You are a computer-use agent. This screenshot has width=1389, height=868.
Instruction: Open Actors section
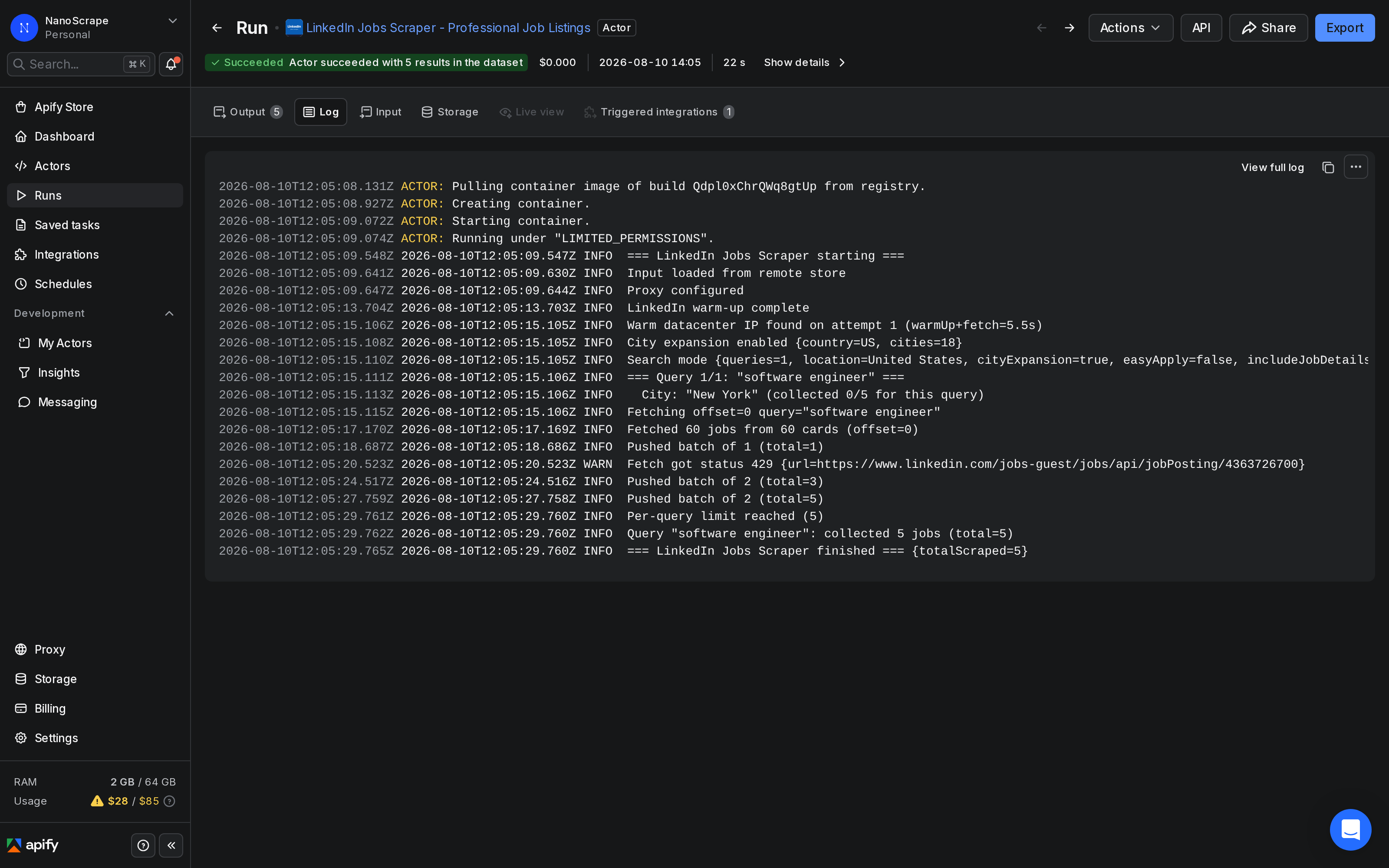coord(95,166)
